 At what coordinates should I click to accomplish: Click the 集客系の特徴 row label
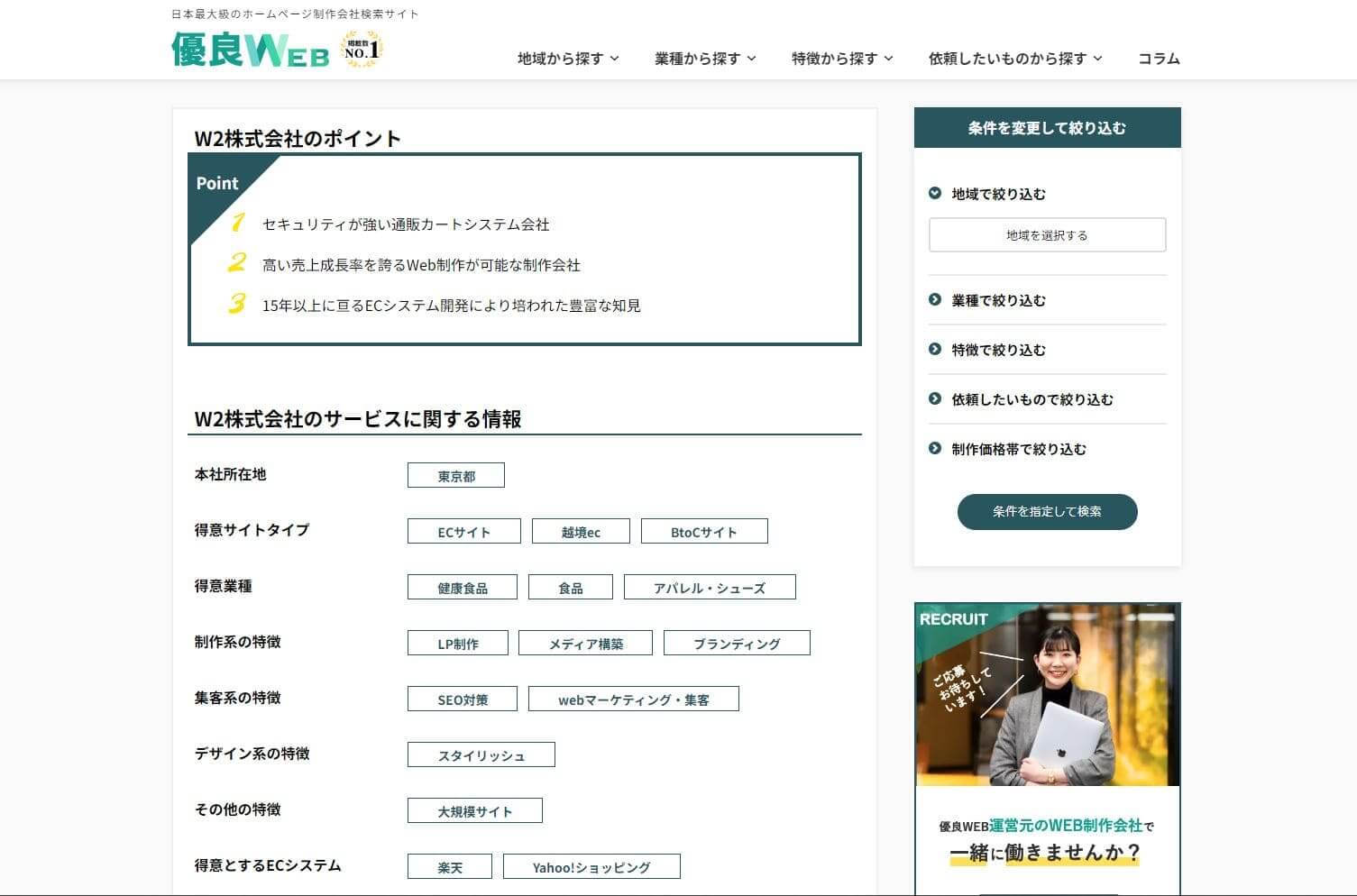point(237,698)
